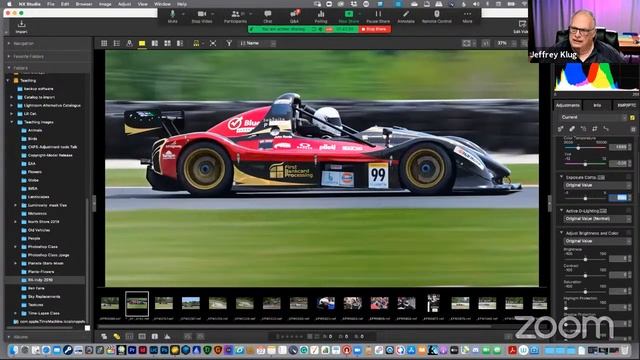
Task: Select the first filmstrip thumbnail
Action: [110, 303]
